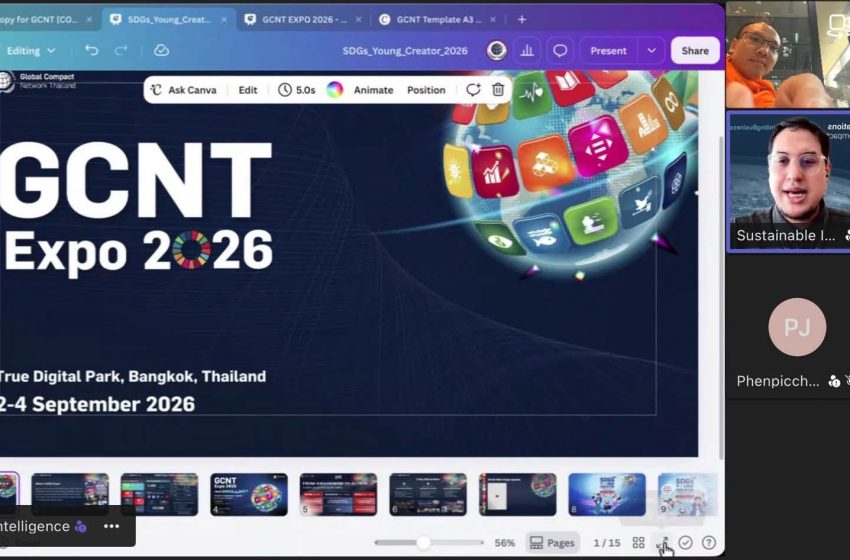850x560 pixels.
Task: Select 'True Digital Park, Bangkok, Thailand' text
Action: coord(132,376)
